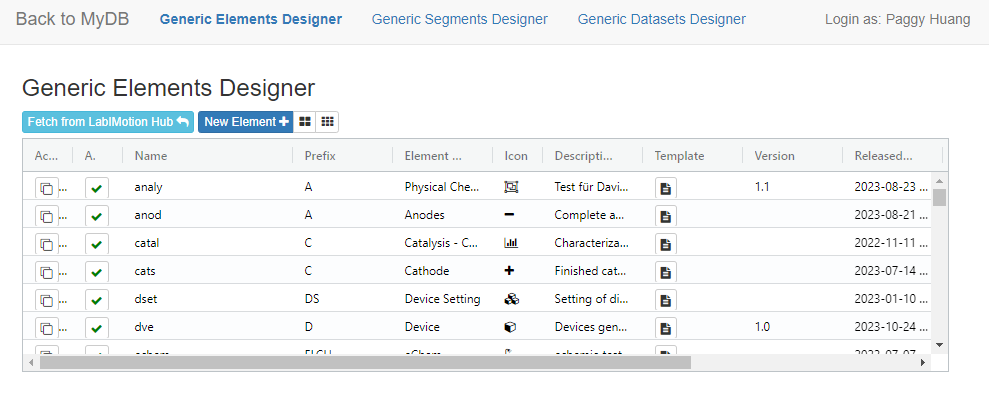Open template of anod row
Viewport: 989px width, 398px height.
click(x=665, y=216)
